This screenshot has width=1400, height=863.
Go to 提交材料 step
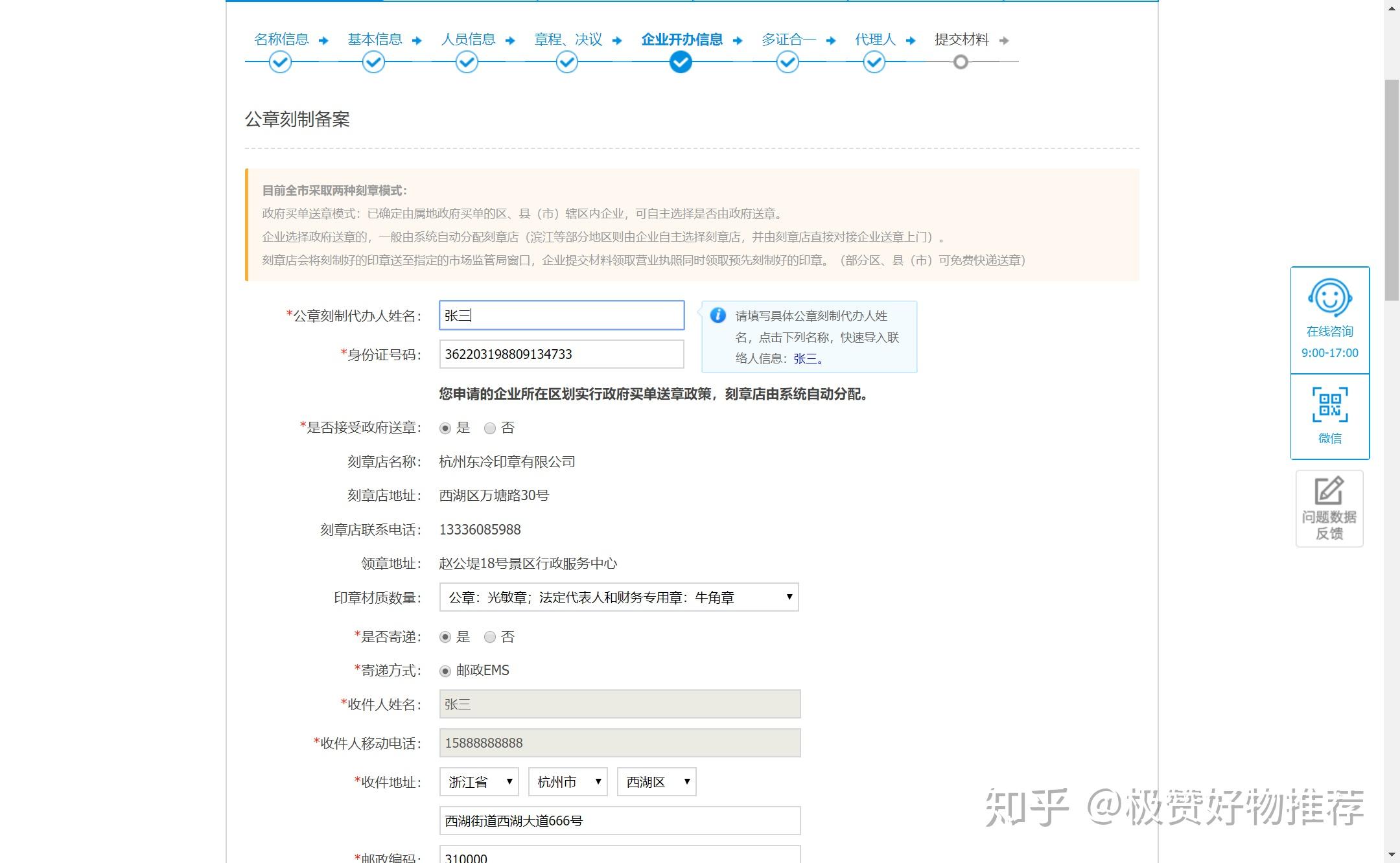pyautogui.click(x=962, y=40)
